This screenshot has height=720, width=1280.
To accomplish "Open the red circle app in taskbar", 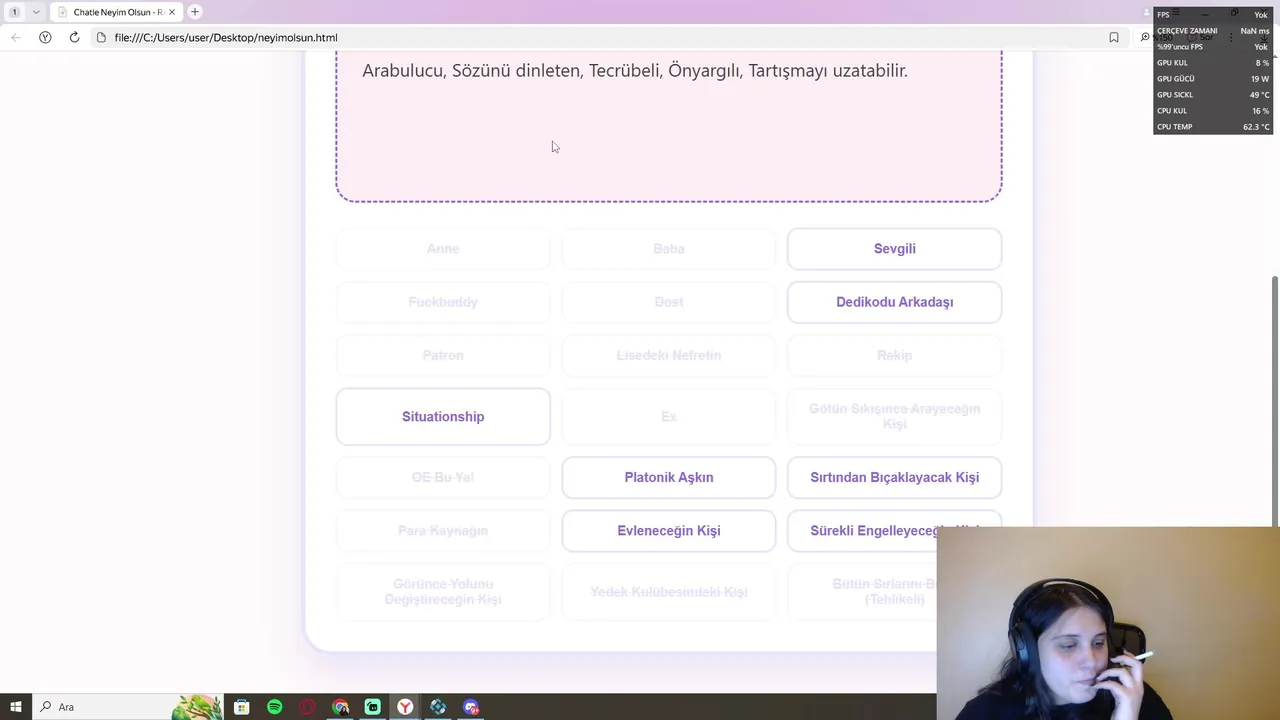I will [307, 707].
